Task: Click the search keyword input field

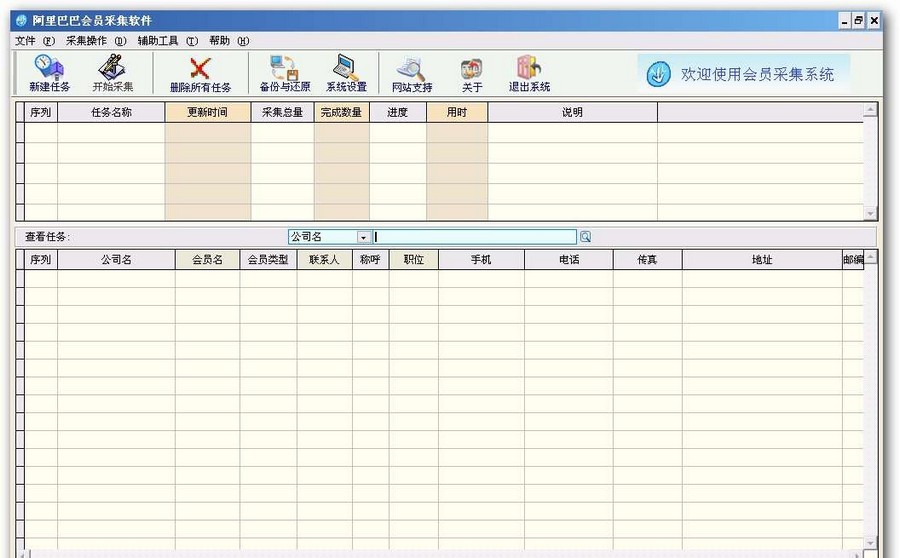Action: [x=475, y=237]
